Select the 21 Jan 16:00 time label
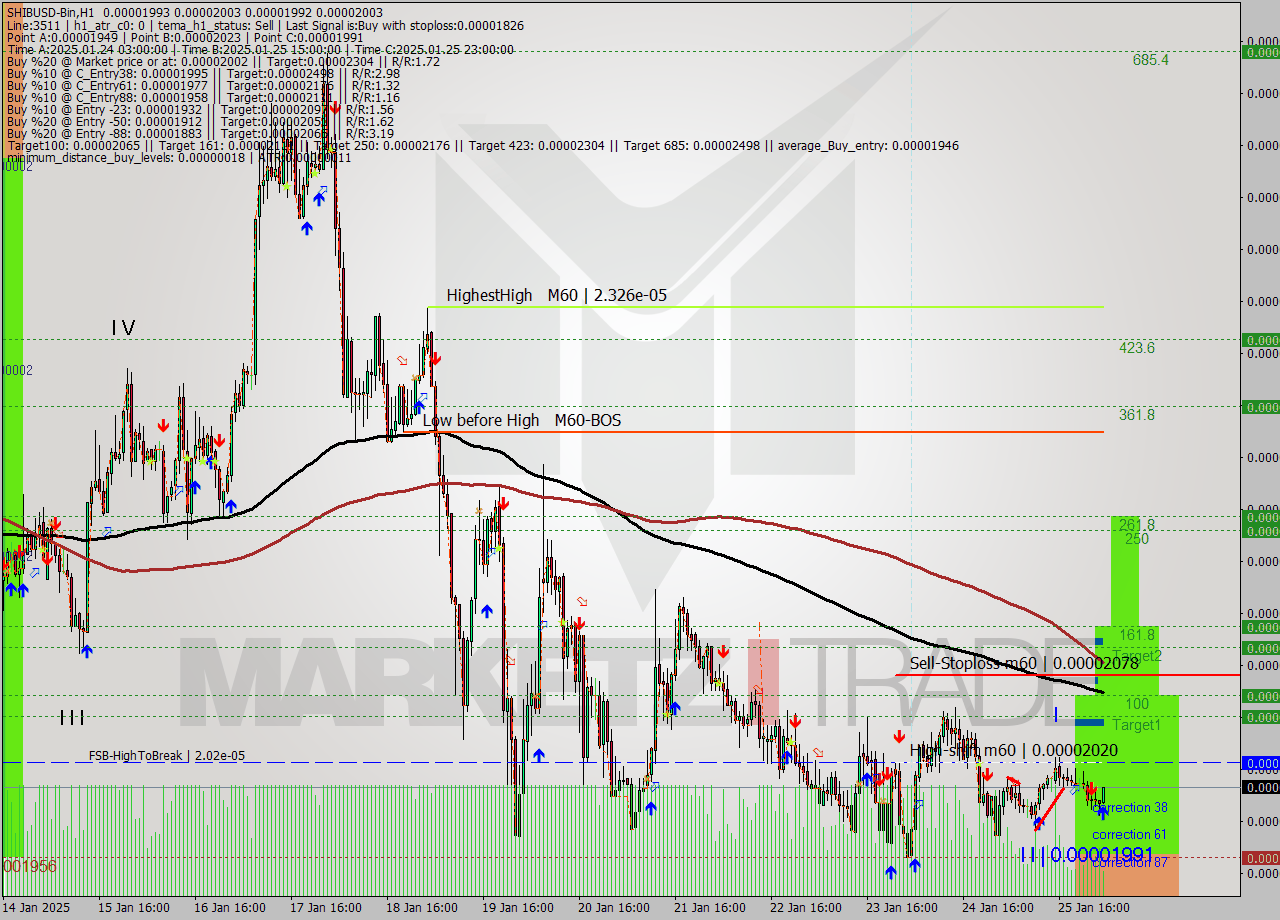The width and height of the screenshot is (1280, 920). tap(709, 908)
